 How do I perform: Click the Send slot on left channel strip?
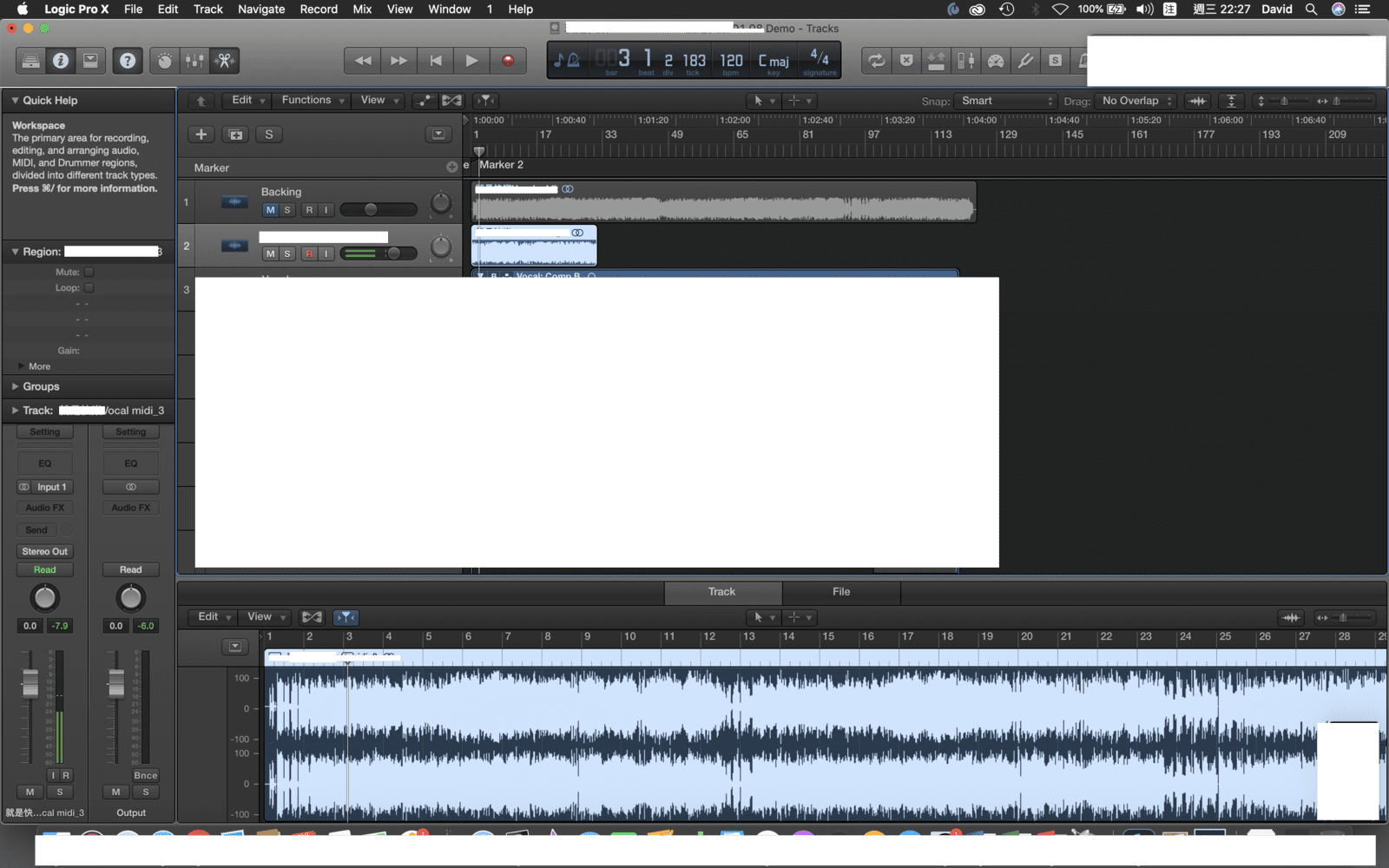click(36, 529)
